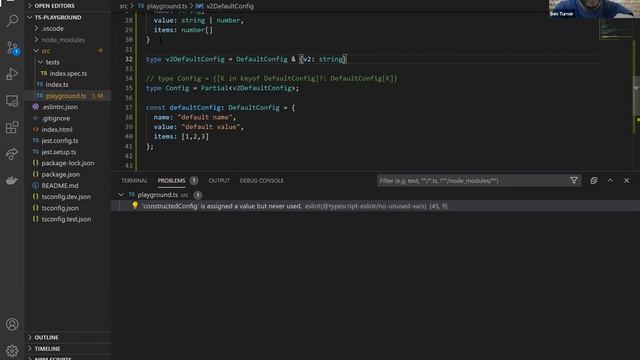Screen dimensions: 640x360
Task: Click 'const defaultConfig' on line 37
Action: point(183,108)
